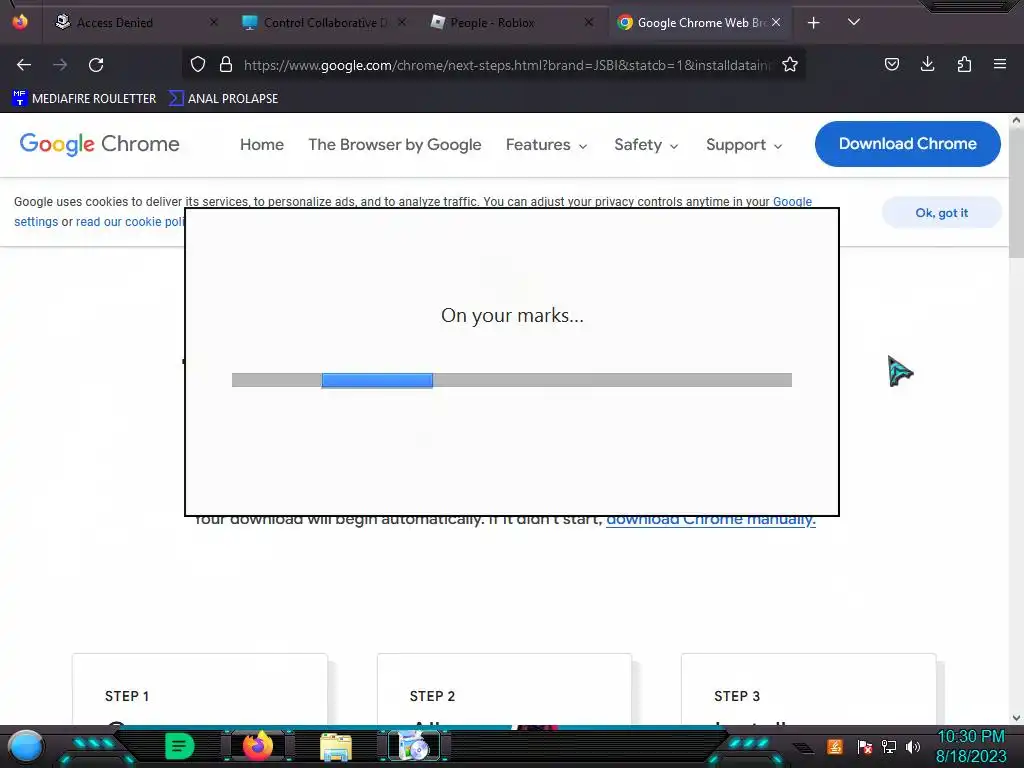Open the green notes app in taskbar

point(180,746)
